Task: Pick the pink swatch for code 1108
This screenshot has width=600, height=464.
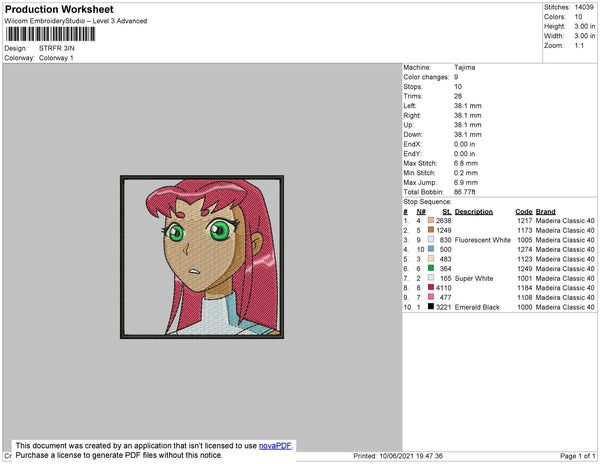Action: tap(431, 297)
